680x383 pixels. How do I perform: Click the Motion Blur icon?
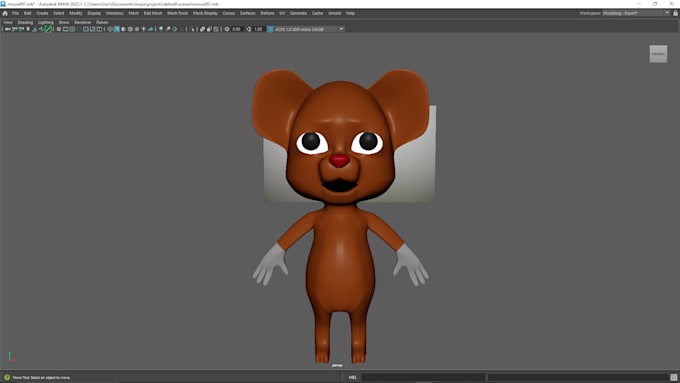click(x=168, y=29)
